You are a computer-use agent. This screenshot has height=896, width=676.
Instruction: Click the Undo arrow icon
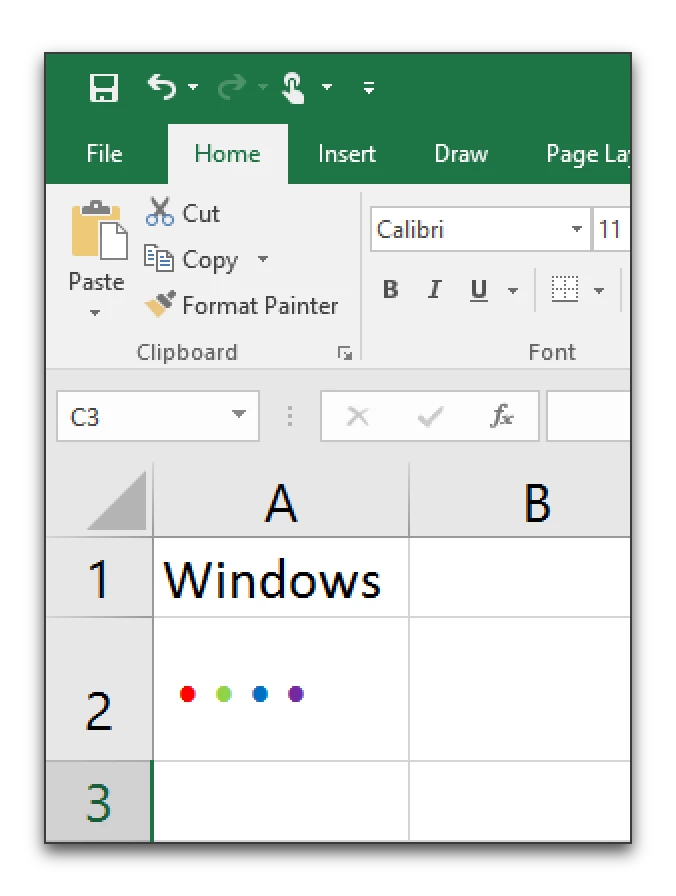162,87
